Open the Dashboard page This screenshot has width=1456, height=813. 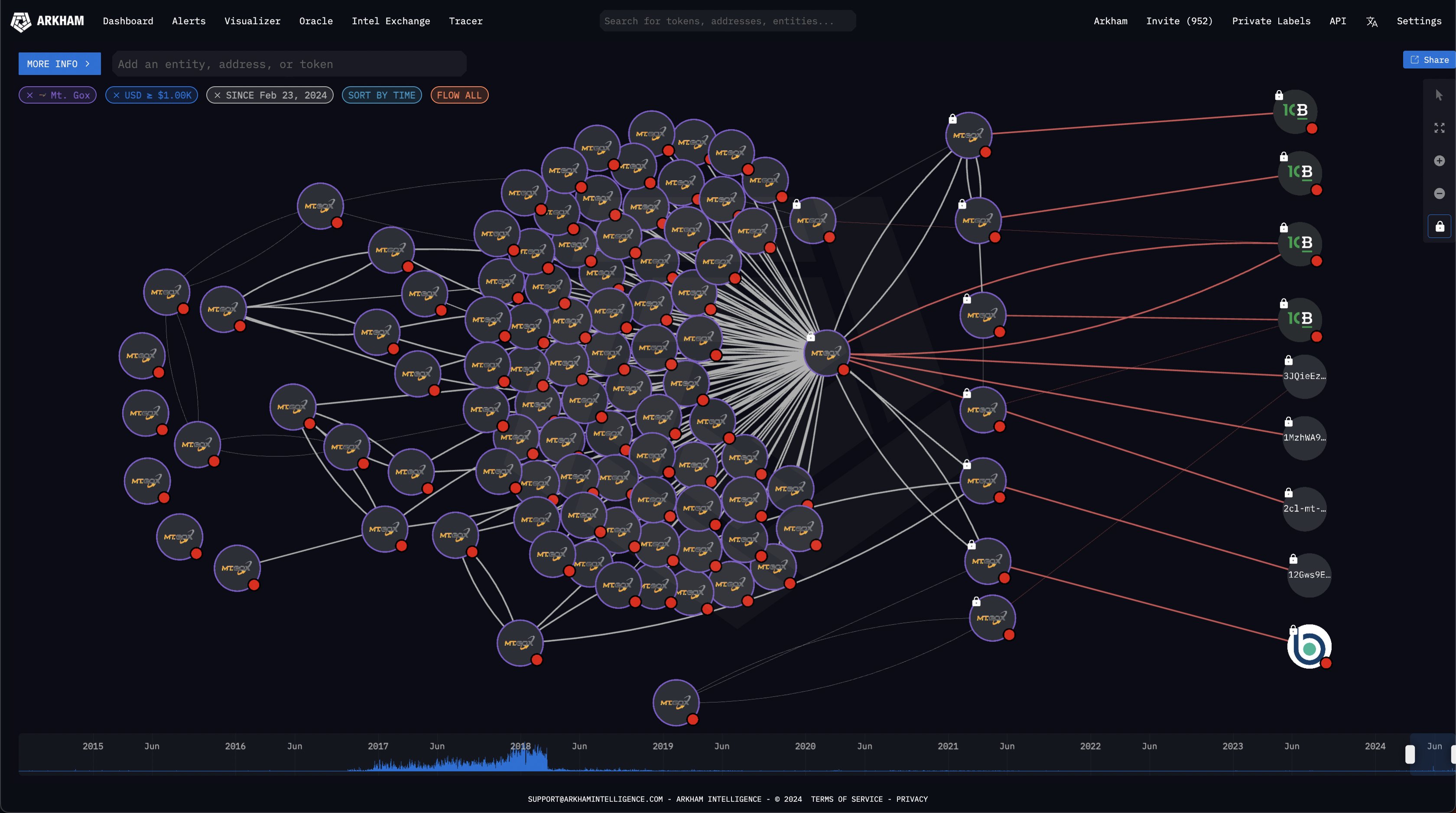(x=128, y=22)
